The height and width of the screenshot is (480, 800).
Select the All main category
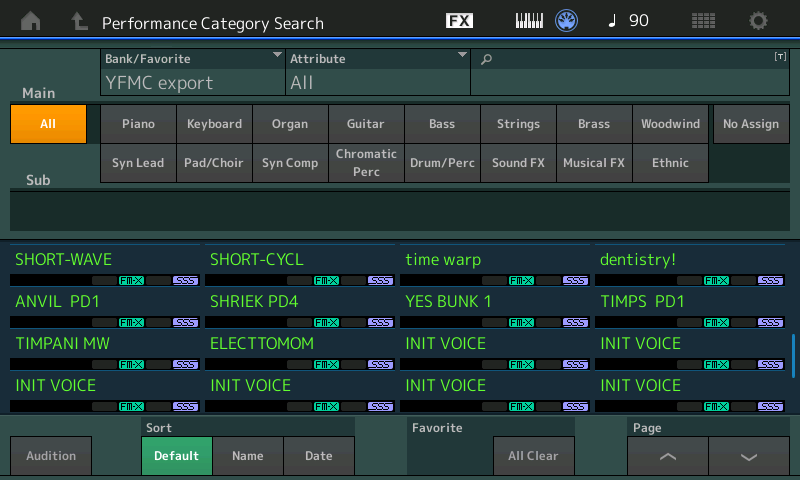[48, 124]
